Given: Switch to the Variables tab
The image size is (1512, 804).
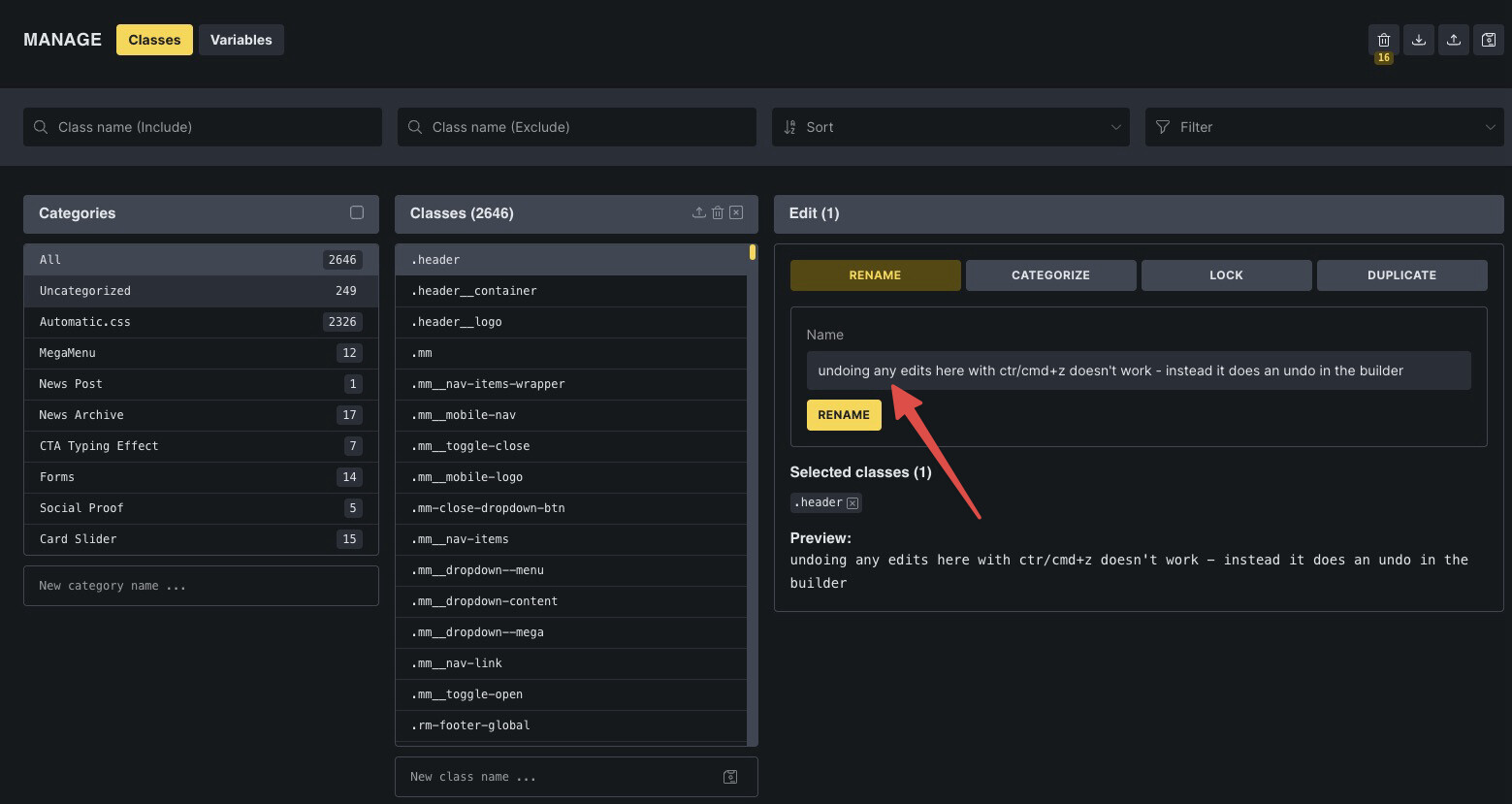Looking at the screenshot, I should point(241,40).
